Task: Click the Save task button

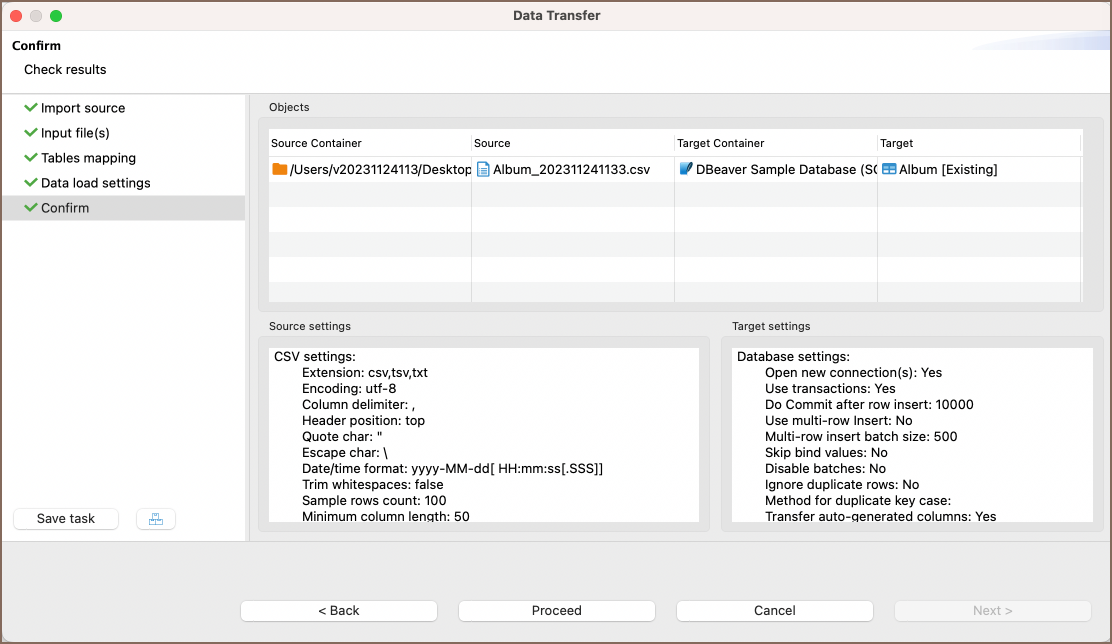Action: [x=66, y=519]
